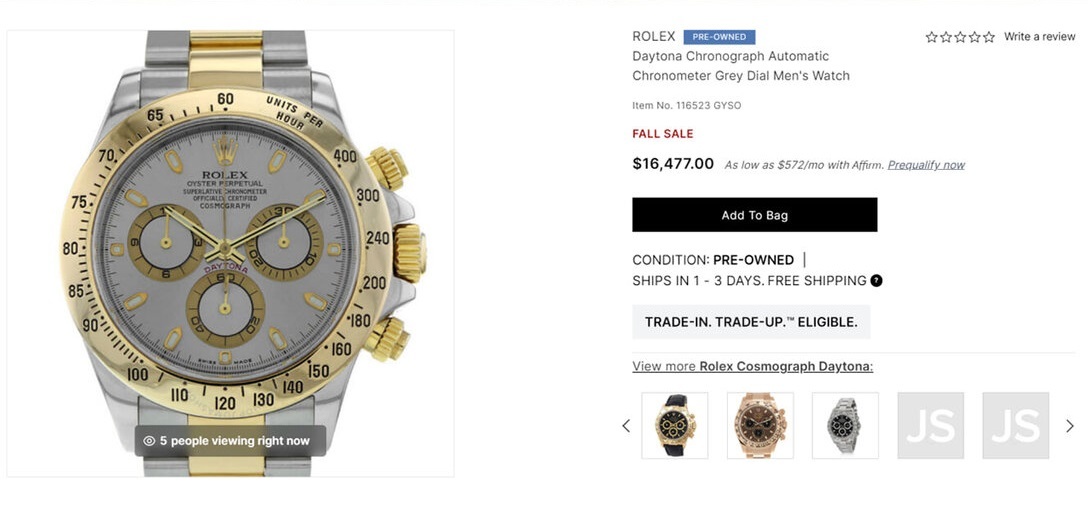
Task: Click the fifth rating star
Action: coord(989,37)
